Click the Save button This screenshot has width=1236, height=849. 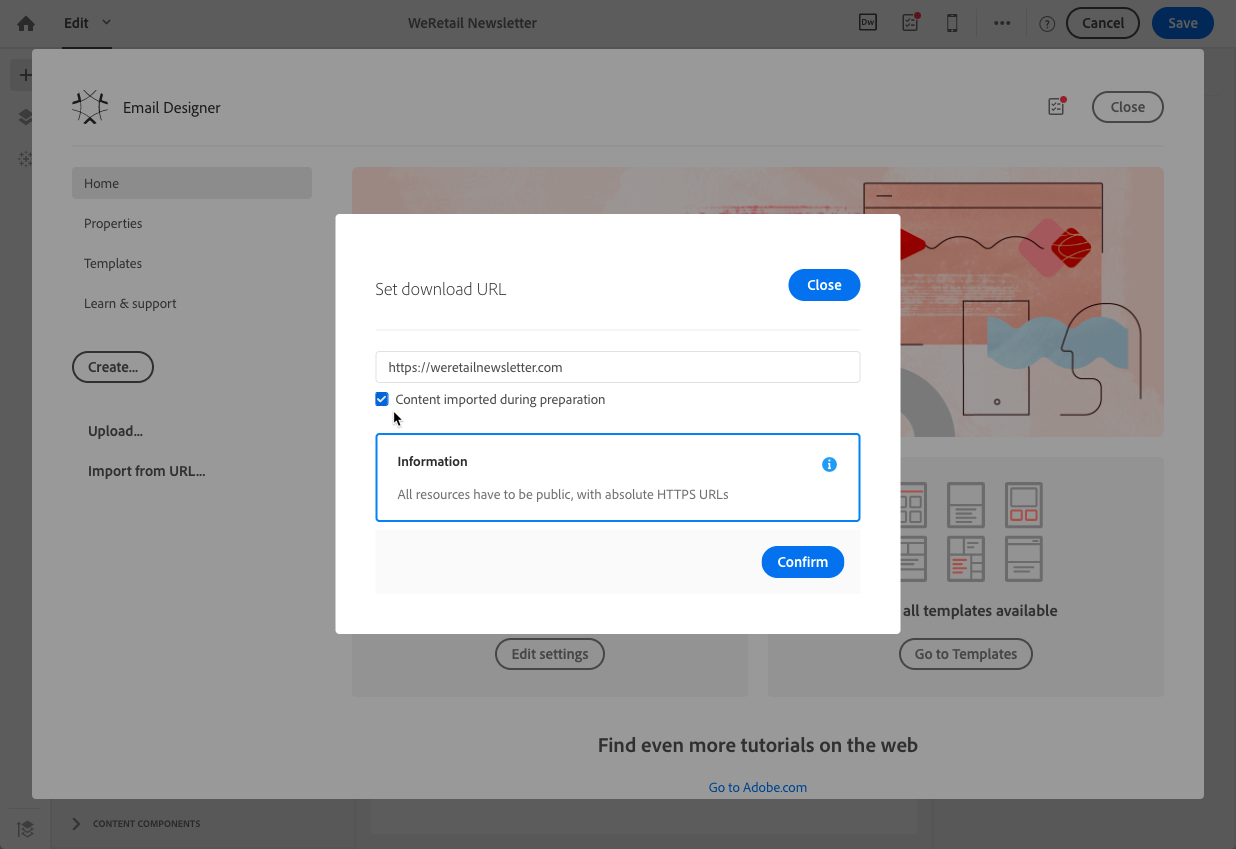click(x=1183, y=23)
